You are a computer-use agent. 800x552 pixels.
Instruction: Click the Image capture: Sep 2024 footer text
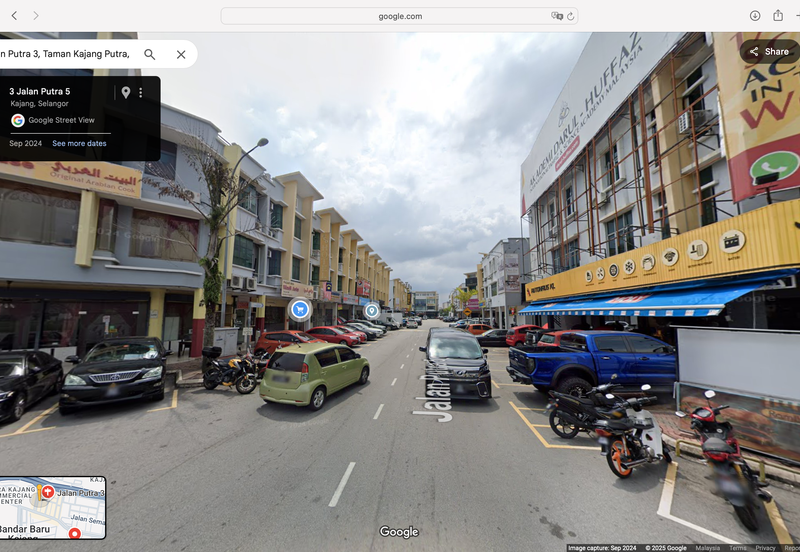(602, 548)
